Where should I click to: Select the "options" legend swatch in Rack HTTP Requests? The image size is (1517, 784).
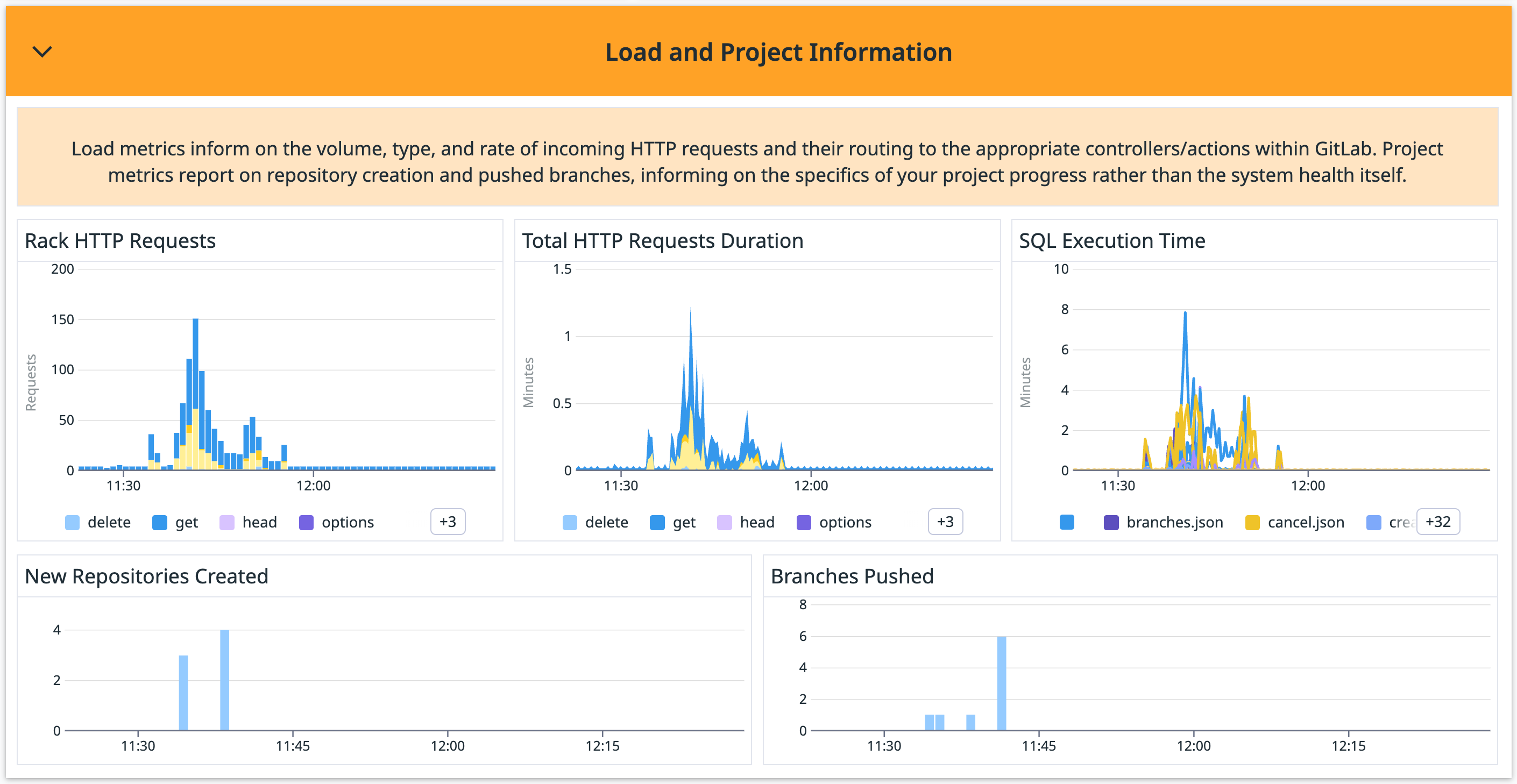pyautogui.click(x=306, y=522)
